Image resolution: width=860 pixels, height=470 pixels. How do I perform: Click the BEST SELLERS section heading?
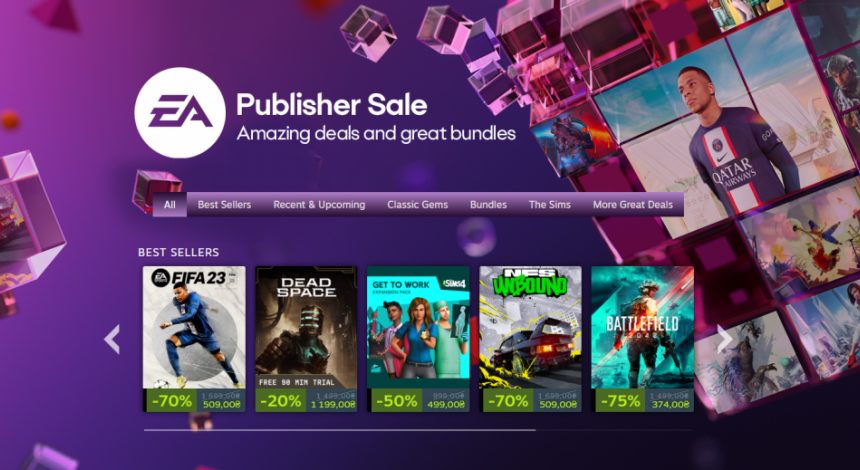[x=178, y=252]
